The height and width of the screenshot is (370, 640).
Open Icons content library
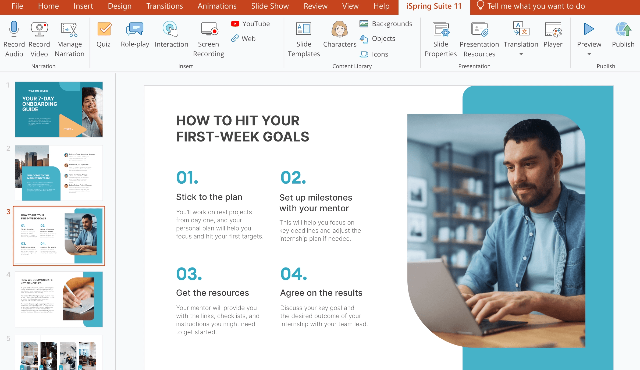click(x=374, y=54)
